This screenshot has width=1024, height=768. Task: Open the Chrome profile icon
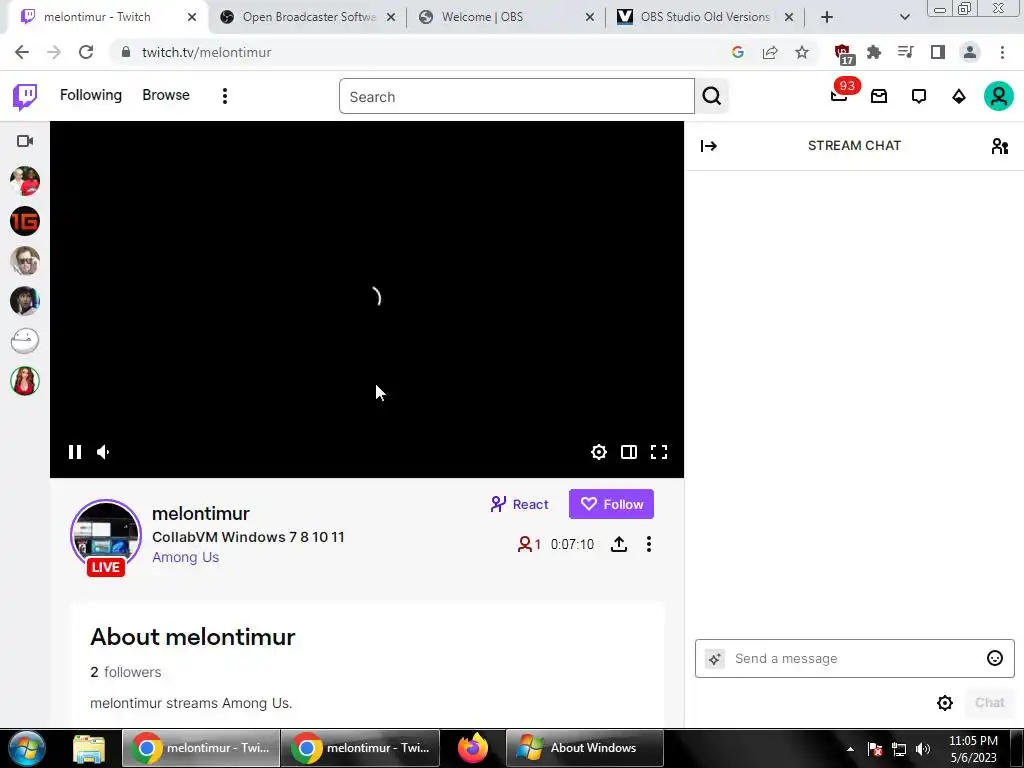[x=970, y=52]
